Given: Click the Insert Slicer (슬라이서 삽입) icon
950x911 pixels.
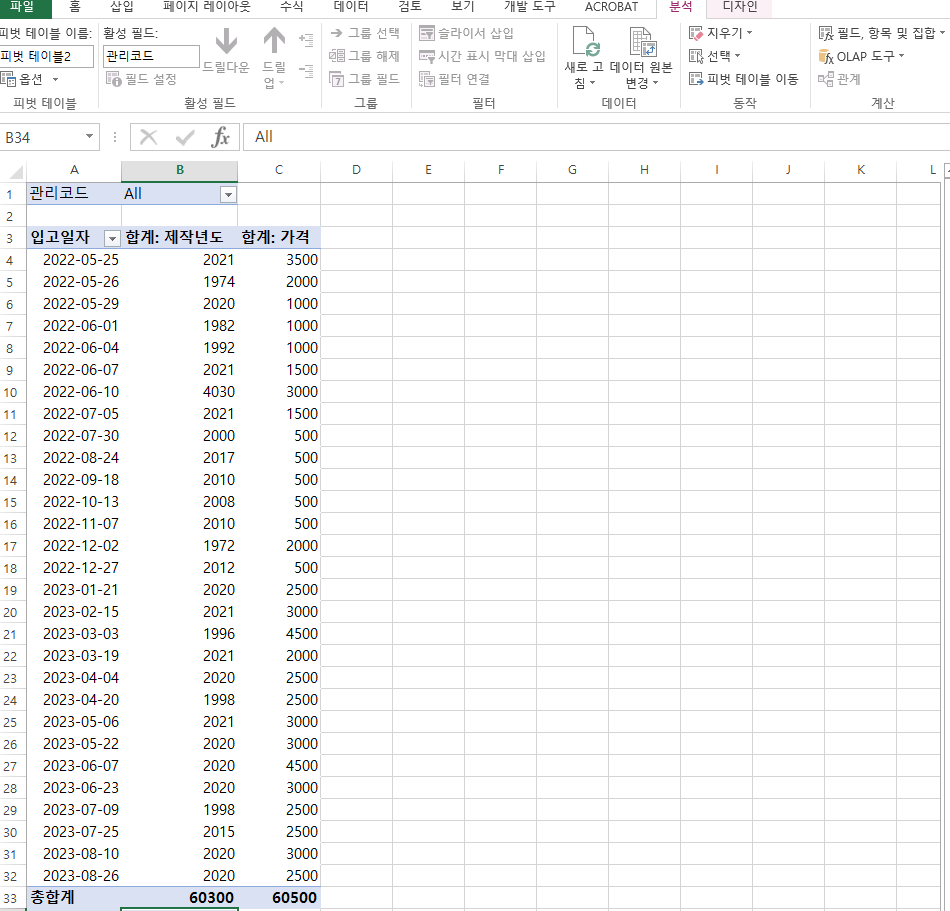Looking at the screenshot, I should point(428,33).
